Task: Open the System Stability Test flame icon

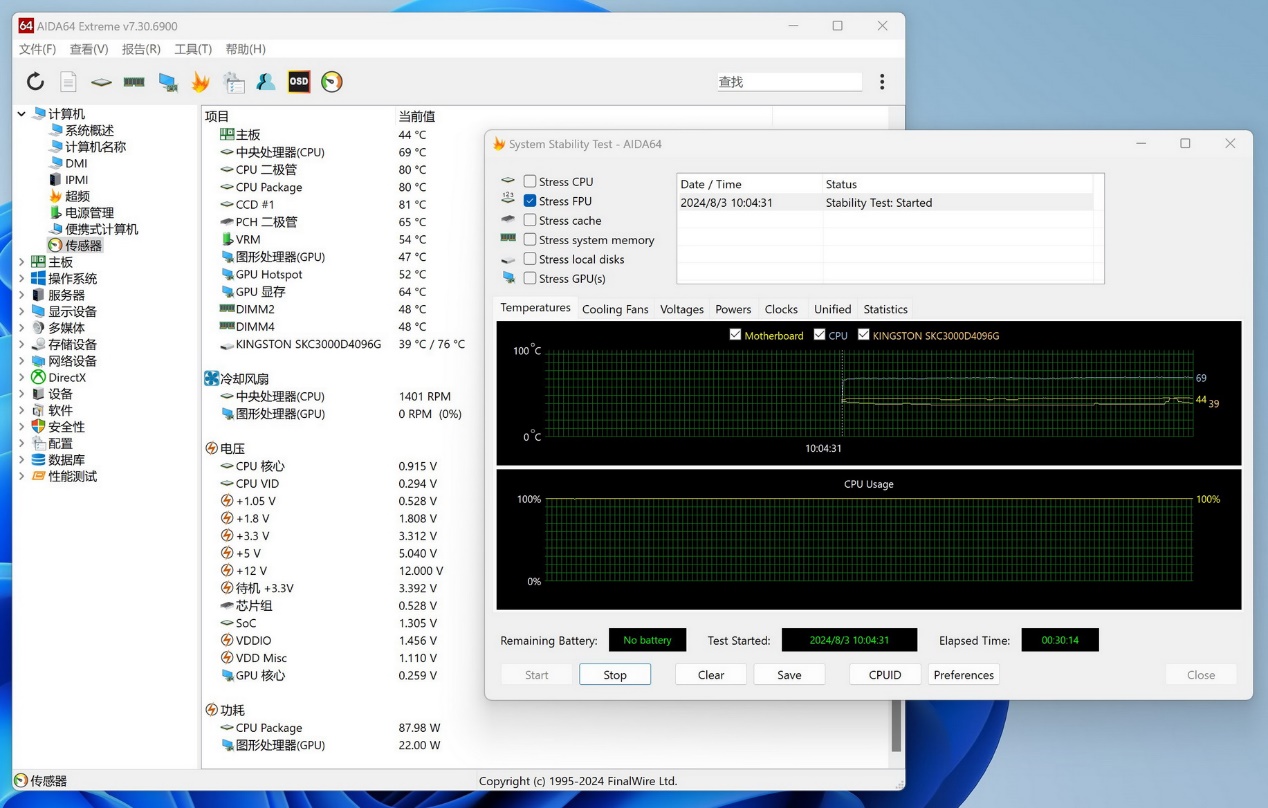Action: coord(200,81)
